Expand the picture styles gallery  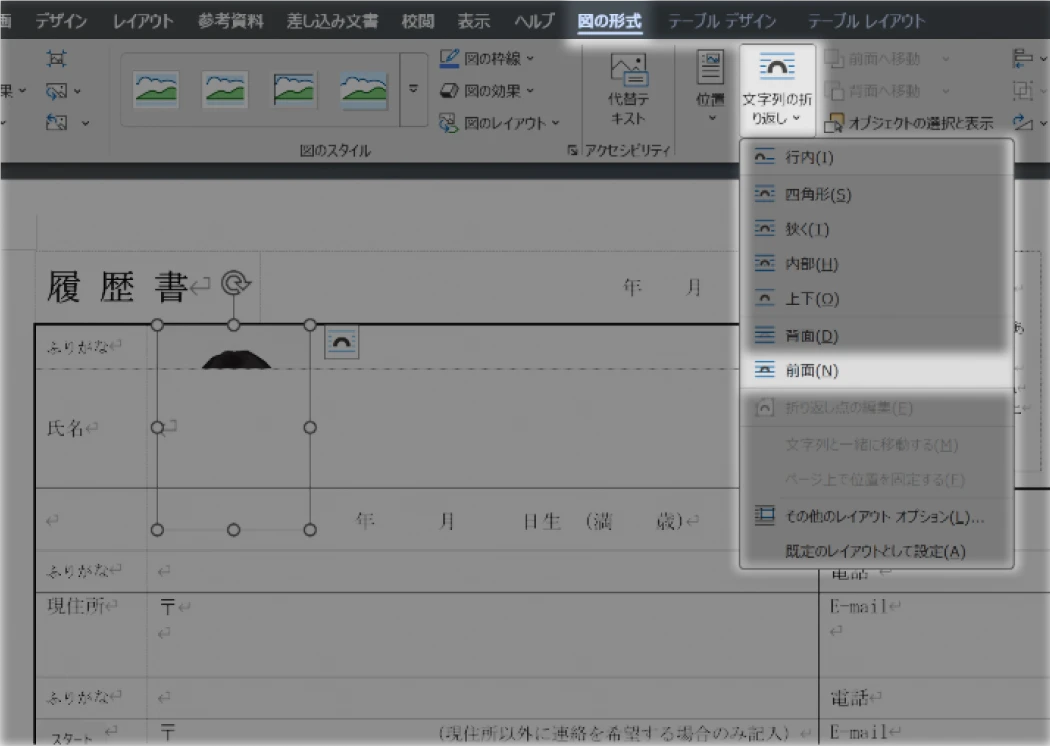[413, 88]
